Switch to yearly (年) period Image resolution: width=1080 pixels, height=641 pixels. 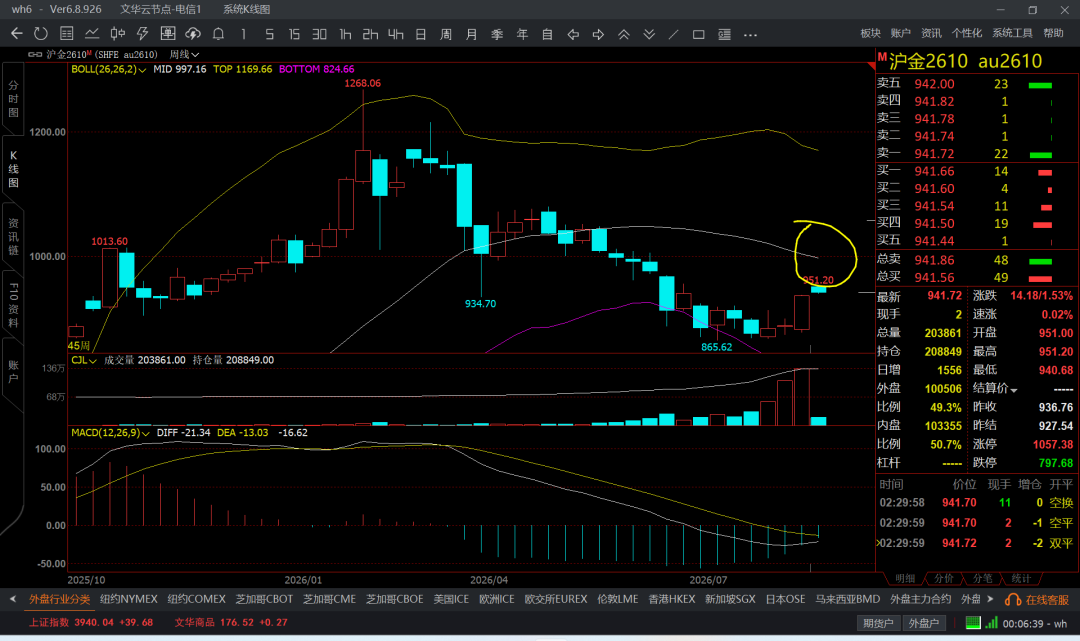pos(522,34)
